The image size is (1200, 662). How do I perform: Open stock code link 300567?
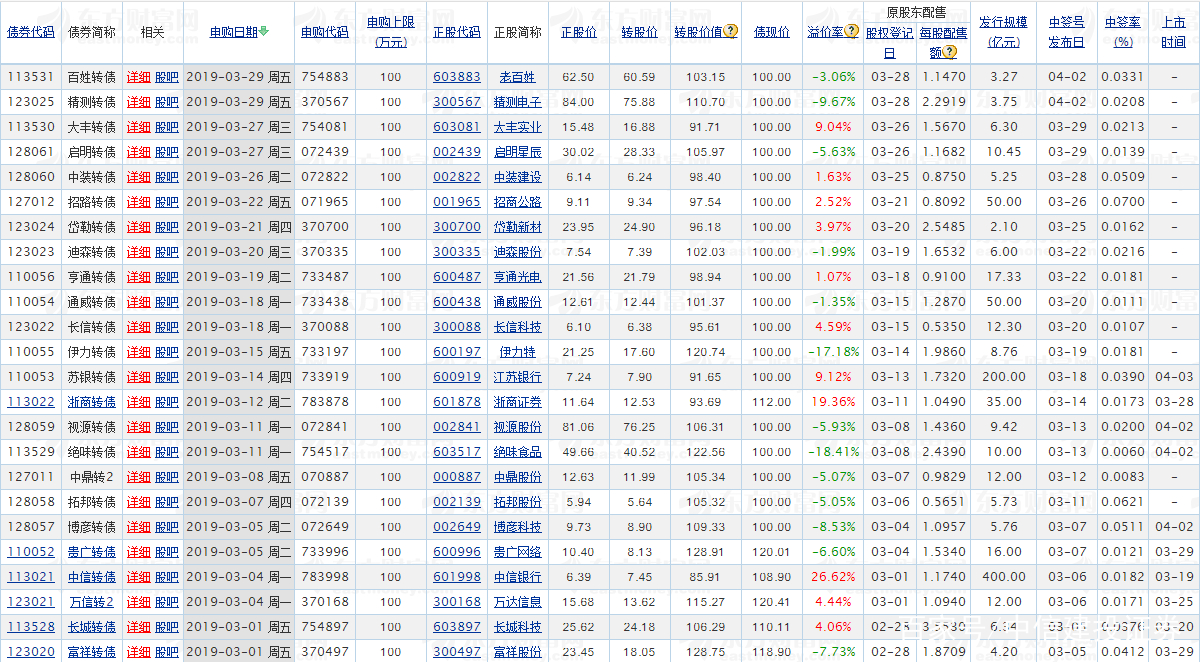point(457,102)
